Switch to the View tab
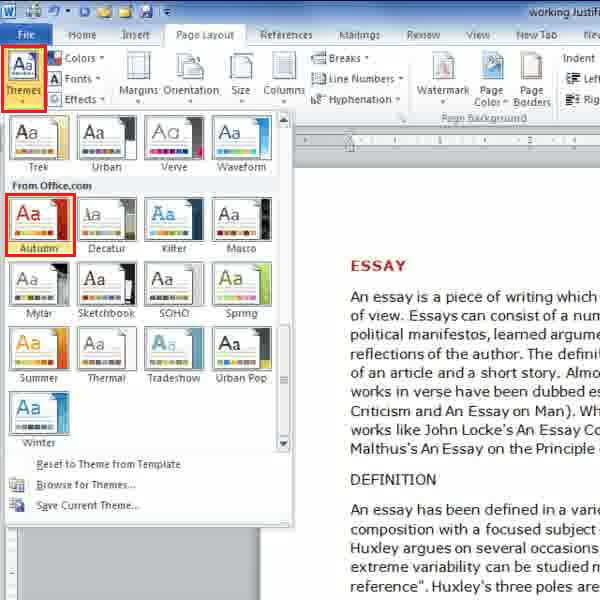 tap(478, 35)
